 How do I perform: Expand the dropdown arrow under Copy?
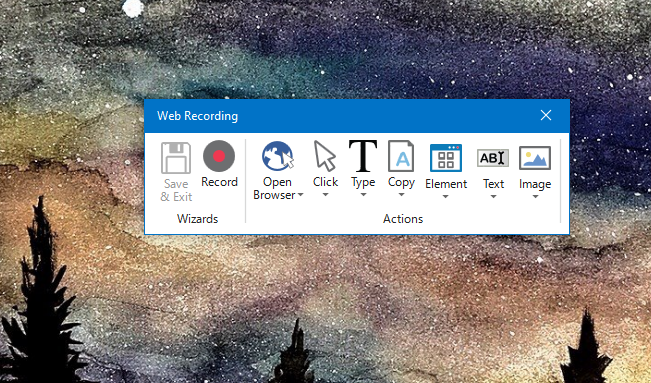click(x=401, y=195)
